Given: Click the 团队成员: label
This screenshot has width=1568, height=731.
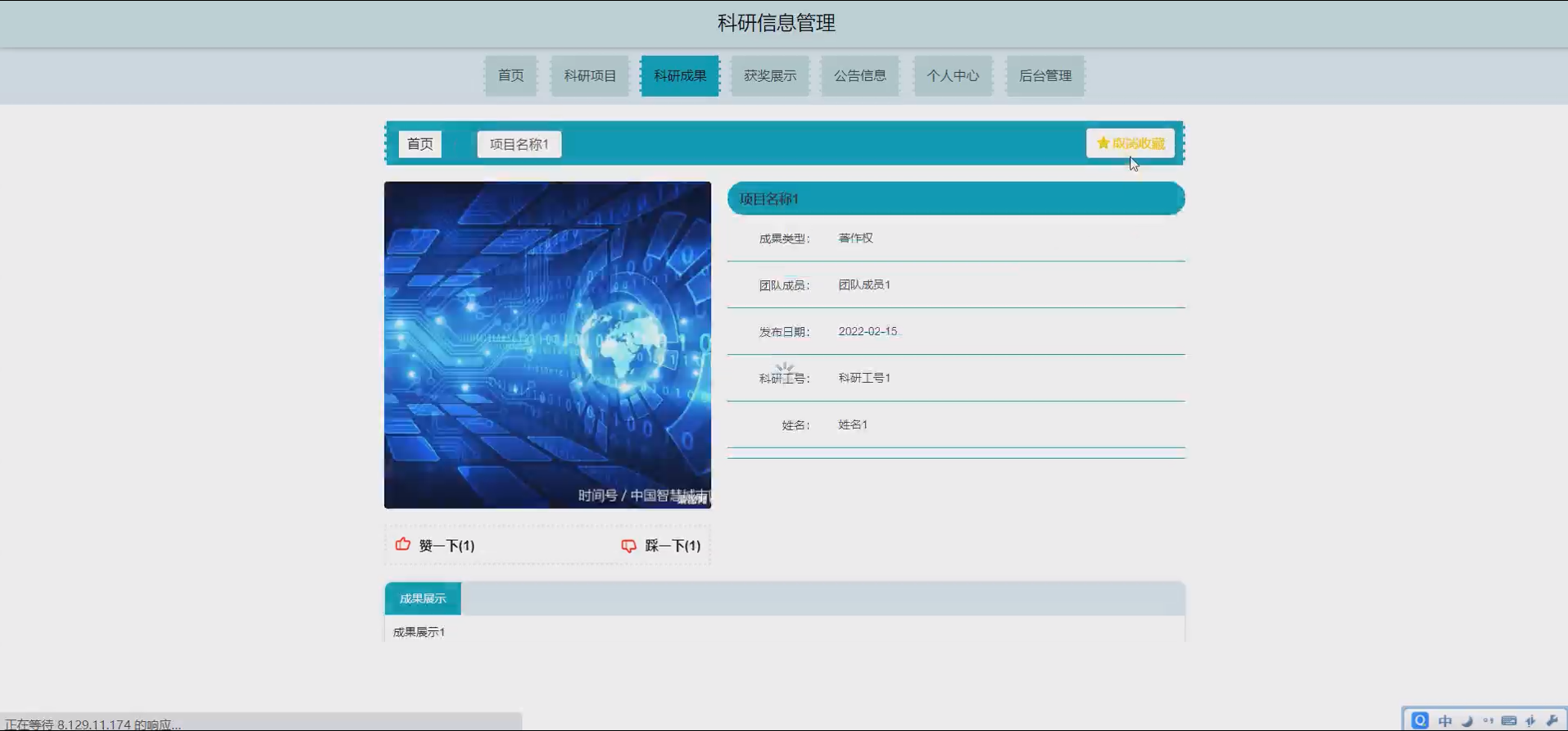Looking at the screenshot, I should coord(784,285).
